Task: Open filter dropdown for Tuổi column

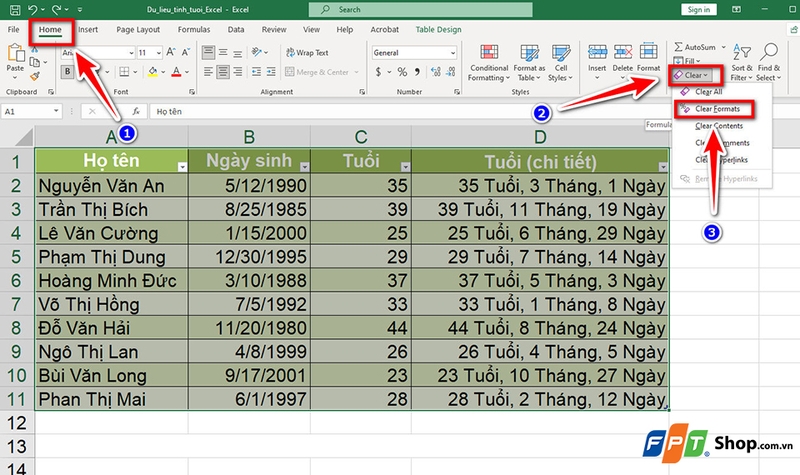Action: click(x=406, y=167)
